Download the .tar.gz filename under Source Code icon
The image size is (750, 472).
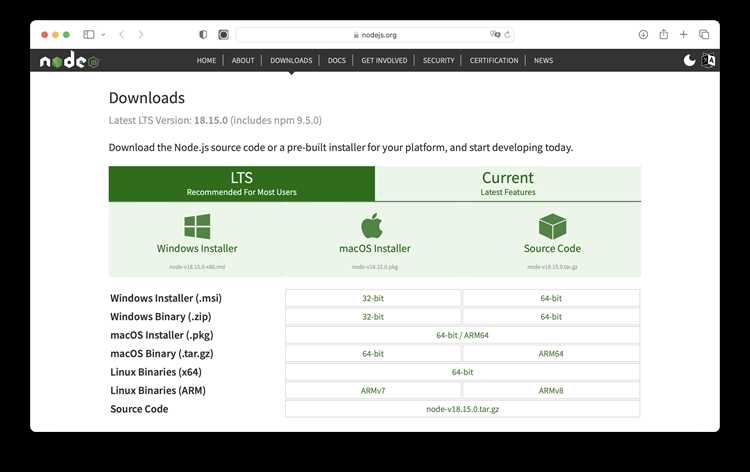tap(552, 267)
